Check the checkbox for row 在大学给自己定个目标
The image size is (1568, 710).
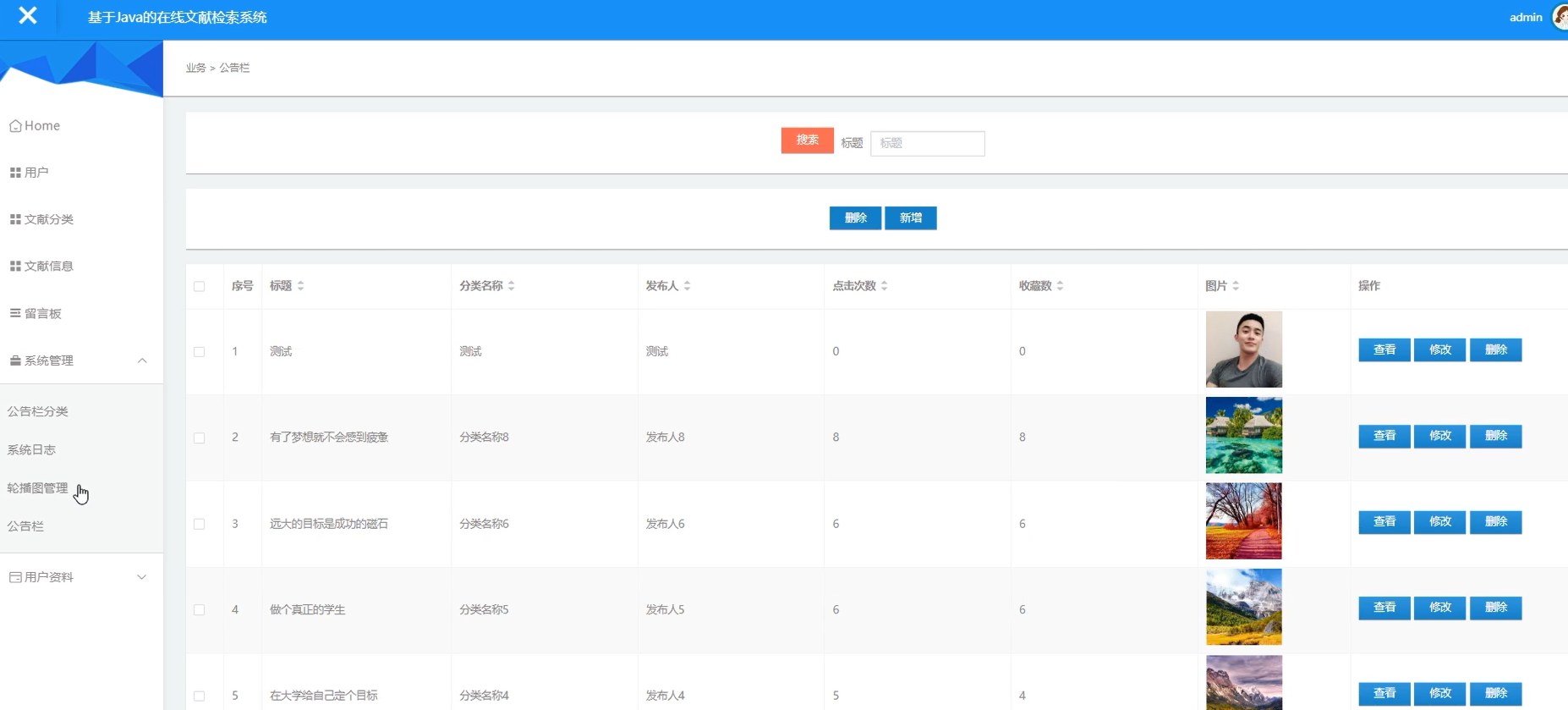(x=200, y=696)
